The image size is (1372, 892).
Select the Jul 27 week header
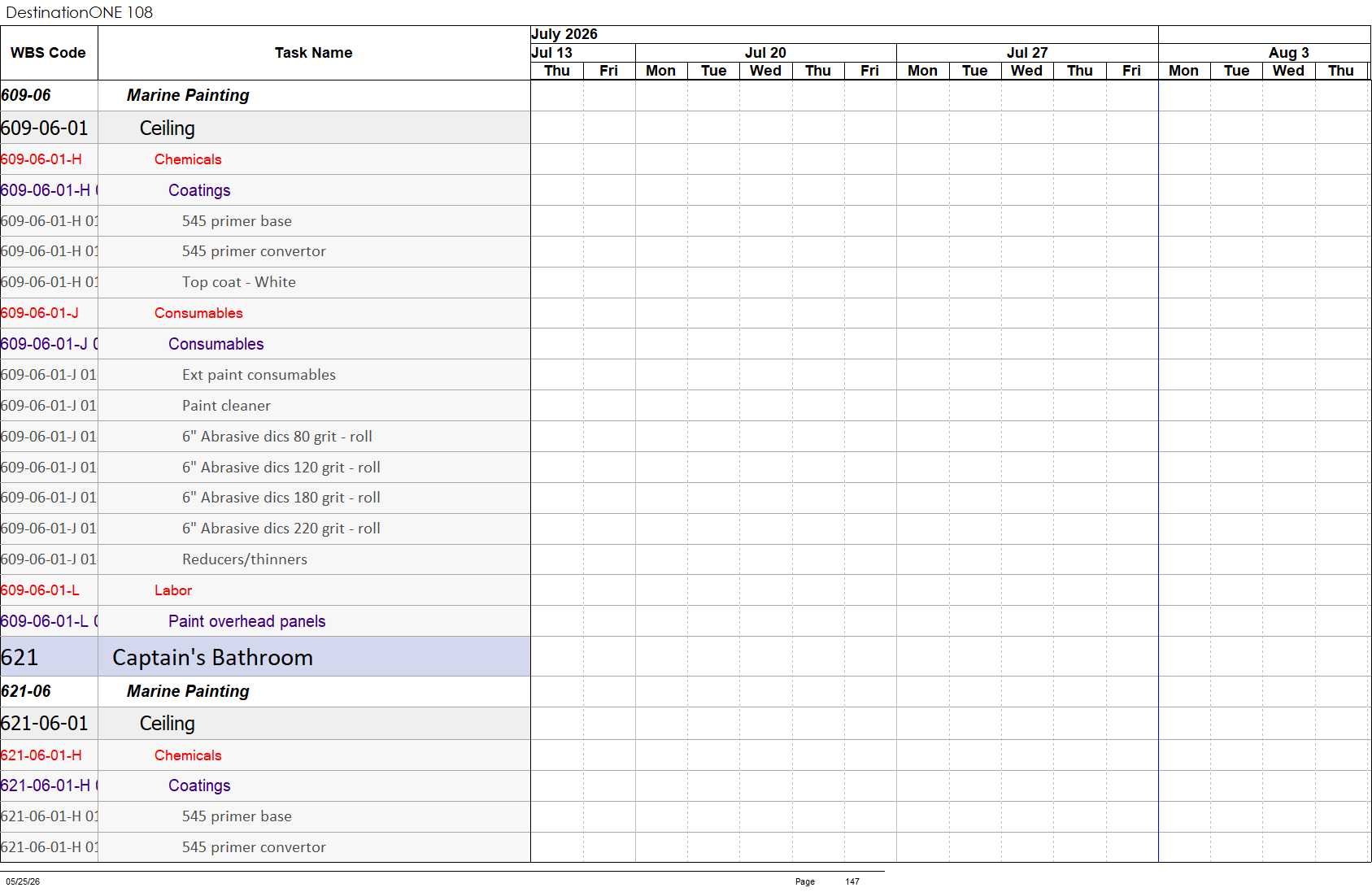click(1027, 53)
